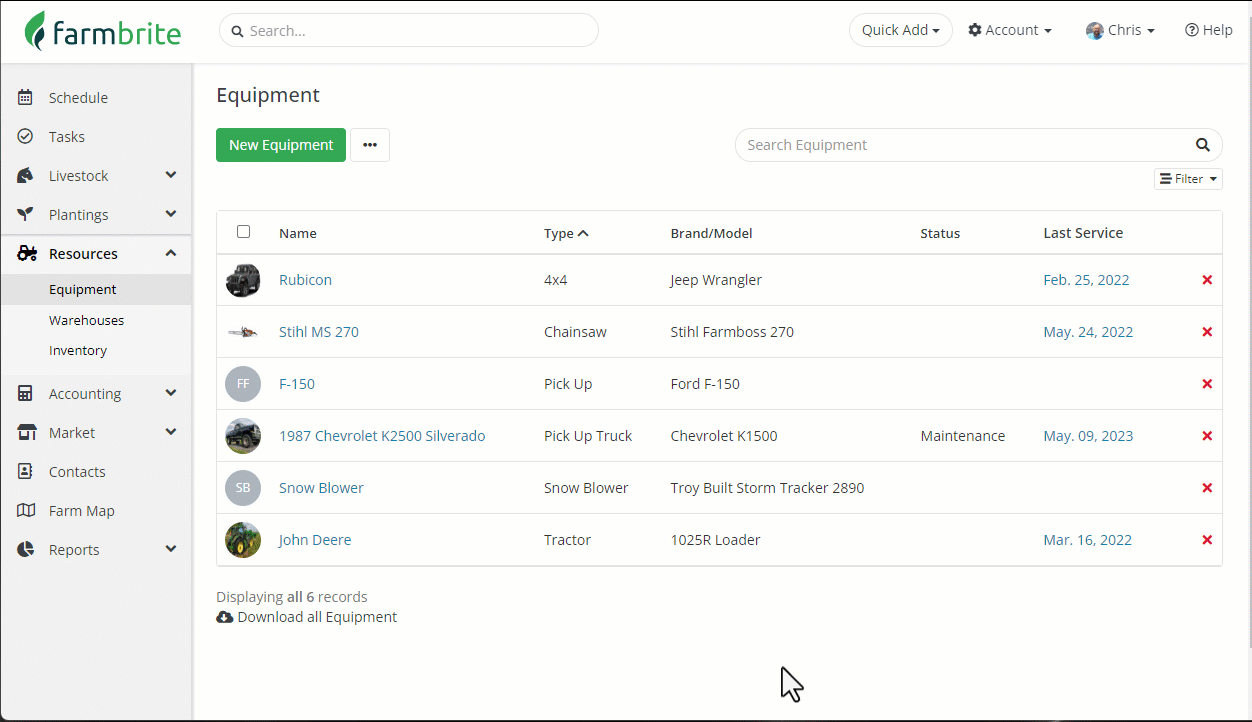Open the Feb. 25, 2022 service date
The width and height of the screenshot is (1252, 722).
tap(1086, 280)
